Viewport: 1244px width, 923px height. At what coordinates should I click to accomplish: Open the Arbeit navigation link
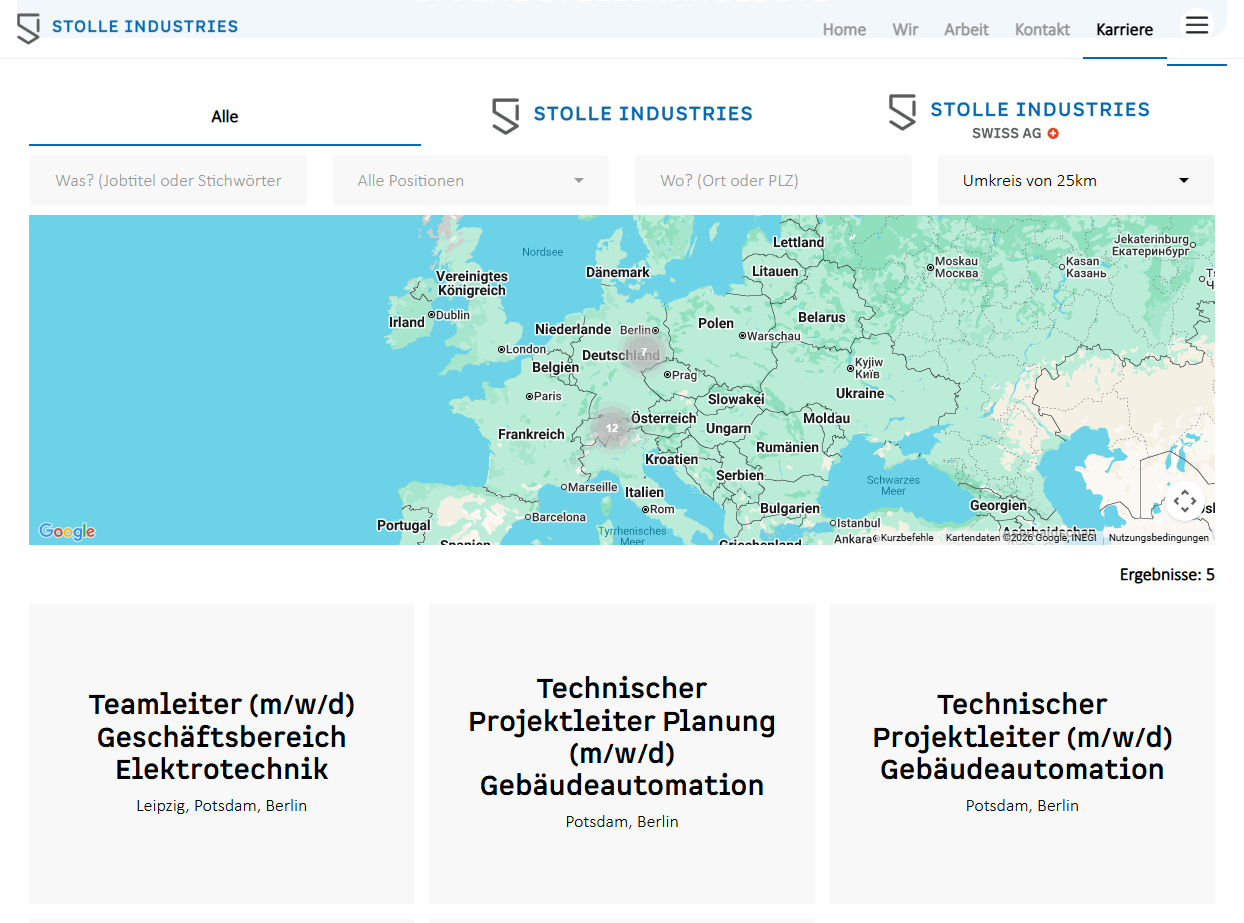click(x=966, y=30)
